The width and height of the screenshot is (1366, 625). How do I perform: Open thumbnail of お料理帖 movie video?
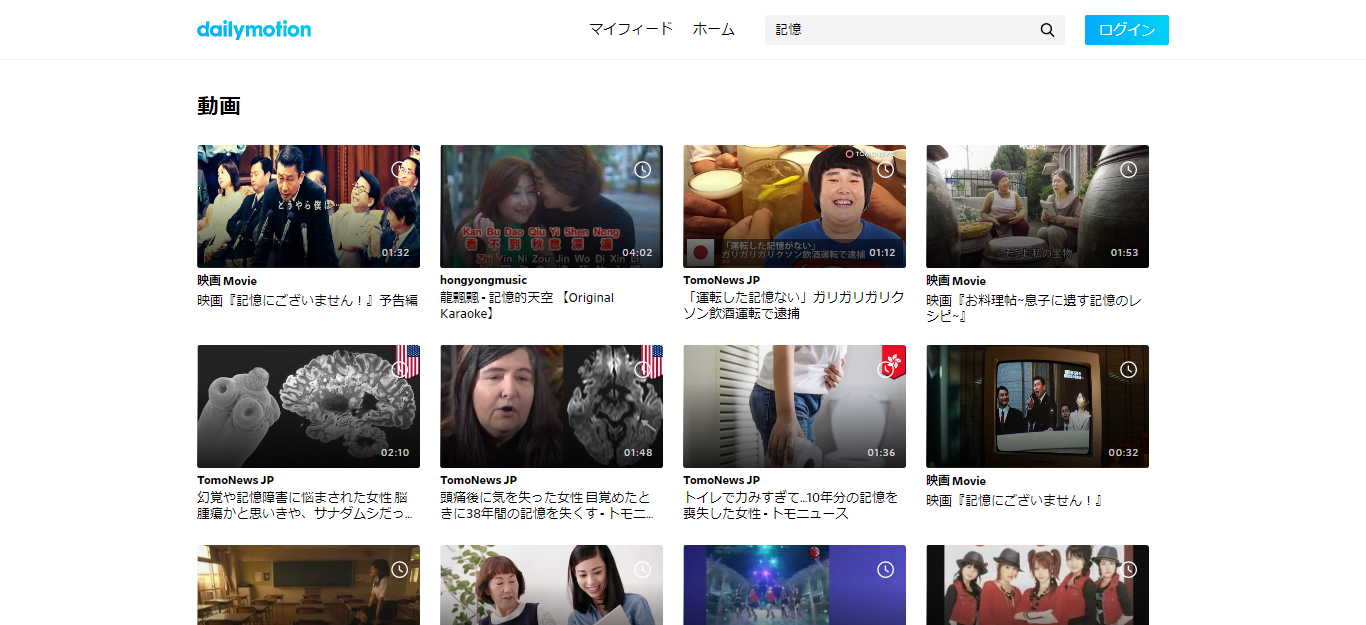[x=1037, y=206]
